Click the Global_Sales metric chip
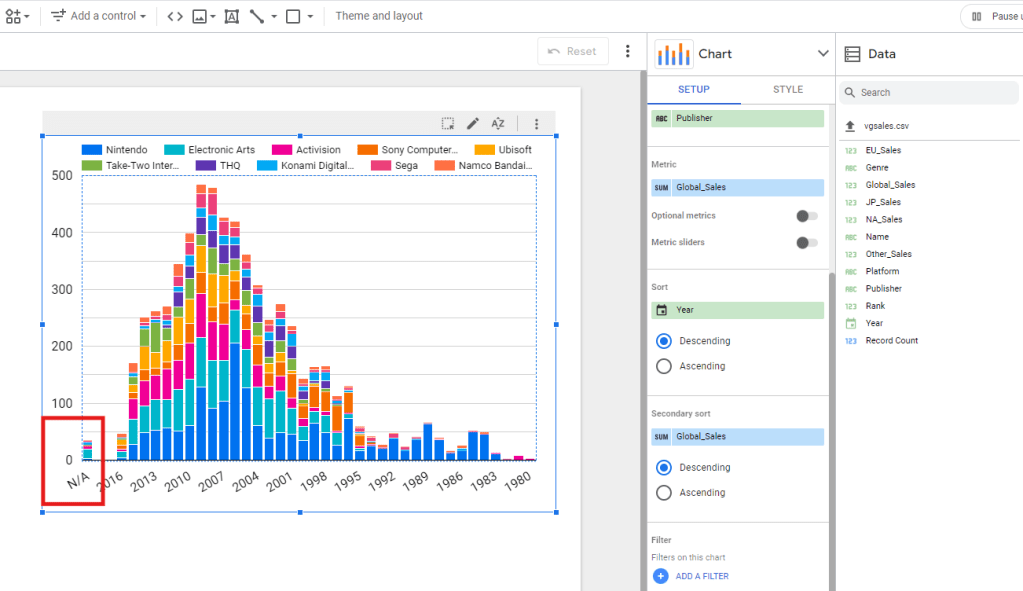1023x591 pixels. click(x=737, y=188)
